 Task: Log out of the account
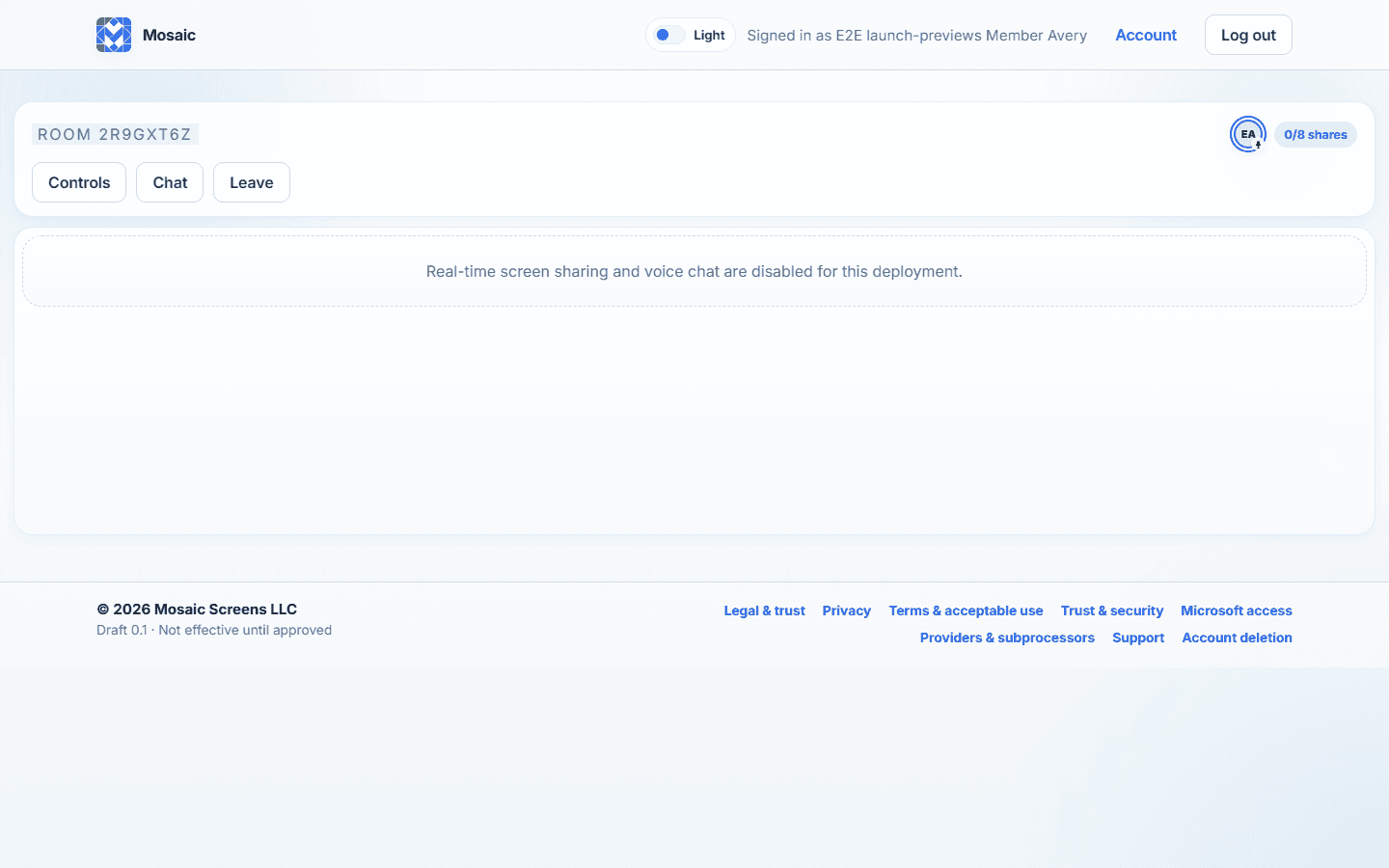tap(1248, 35)
